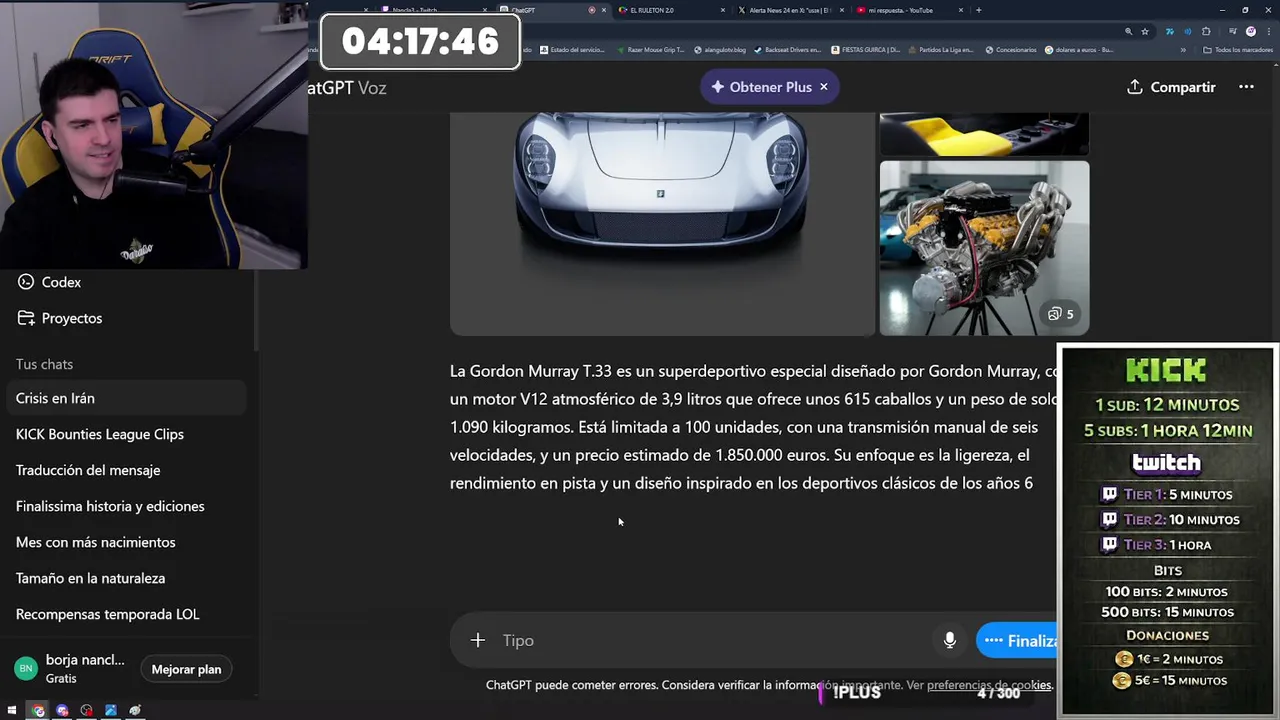Click the Mejorar plan button
The height and width of the screenshot is (720, 1280).
186,669
